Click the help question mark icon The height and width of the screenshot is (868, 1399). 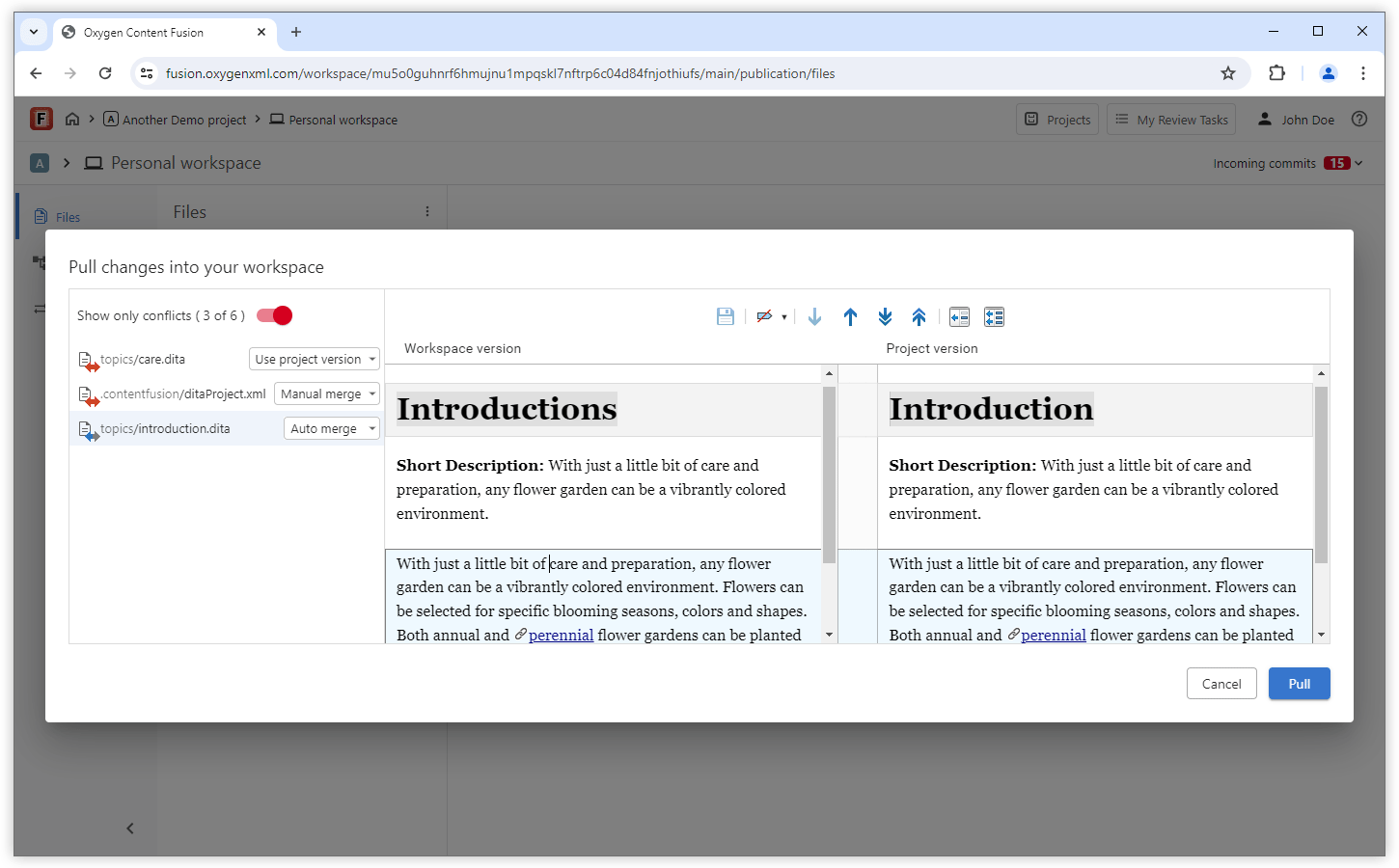point(1359,119)
